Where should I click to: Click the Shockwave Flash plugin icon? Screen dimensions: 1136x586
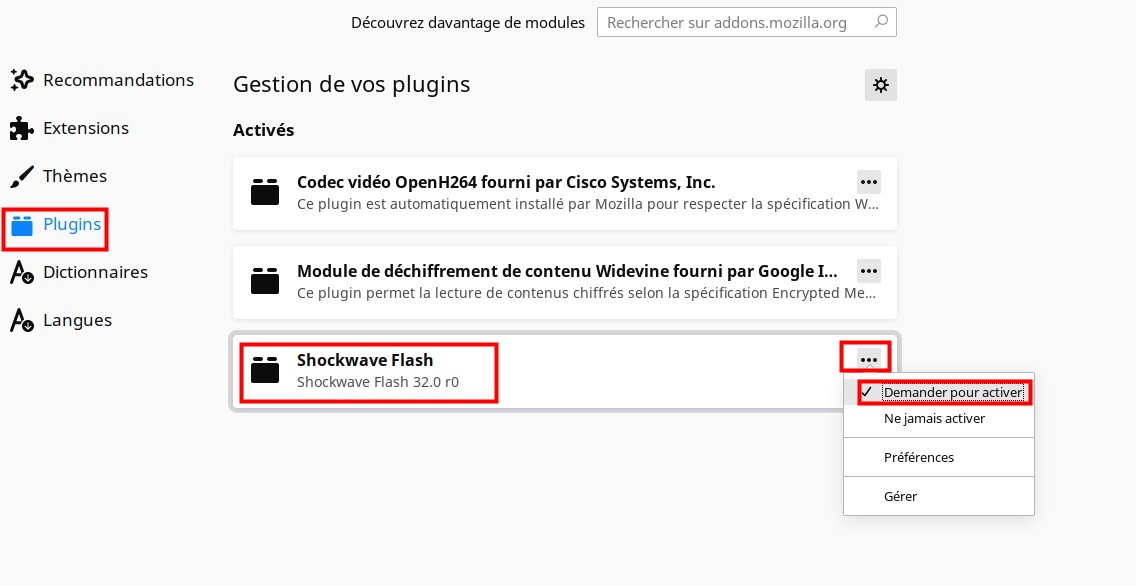265,370
